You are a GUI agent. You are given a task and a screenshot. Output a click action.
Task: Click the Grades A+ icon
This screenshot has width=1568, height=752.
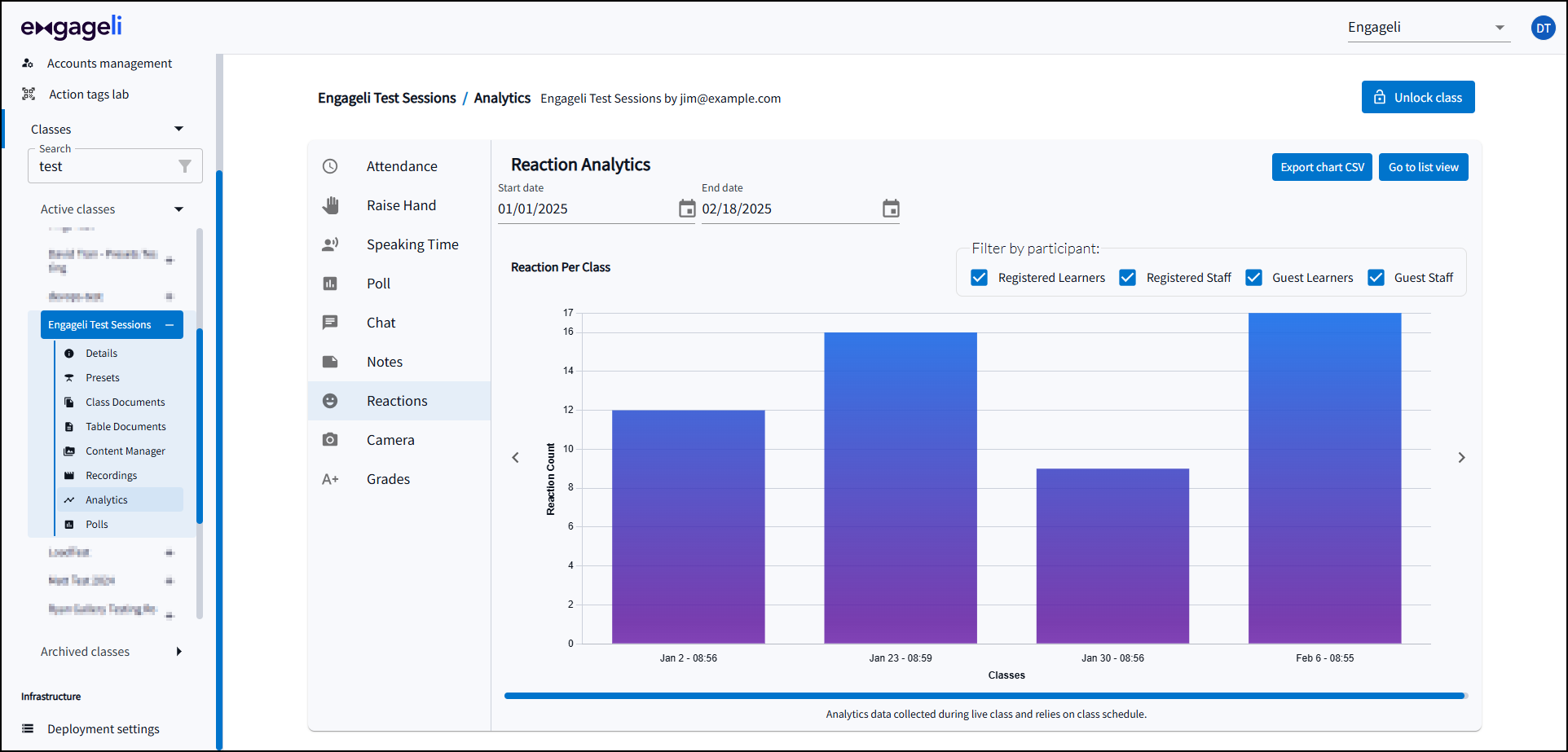330,479
